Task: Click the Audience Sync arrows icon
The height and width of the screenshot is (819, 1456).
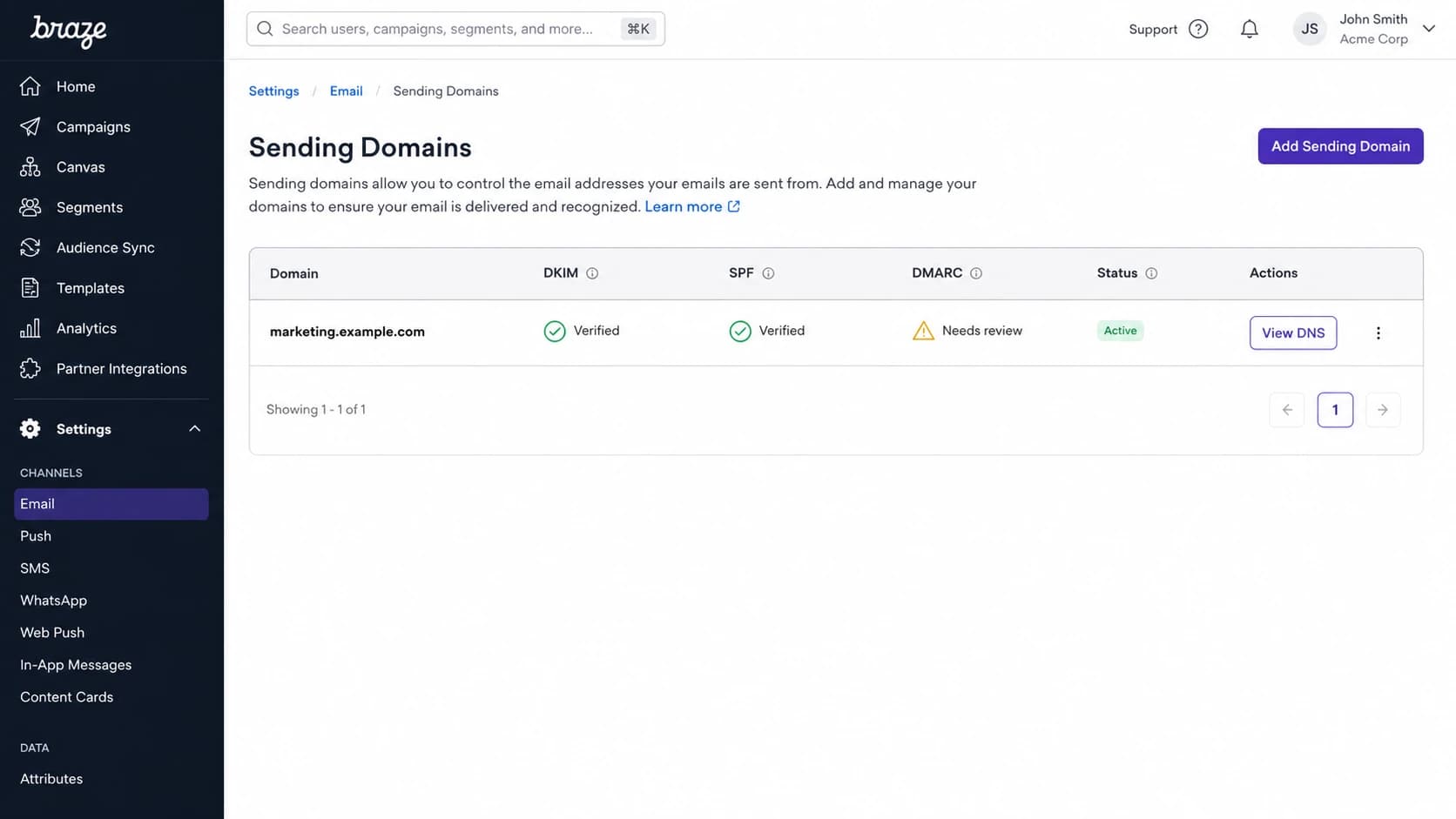Action: pyautogui.click(x=30, y=247)
